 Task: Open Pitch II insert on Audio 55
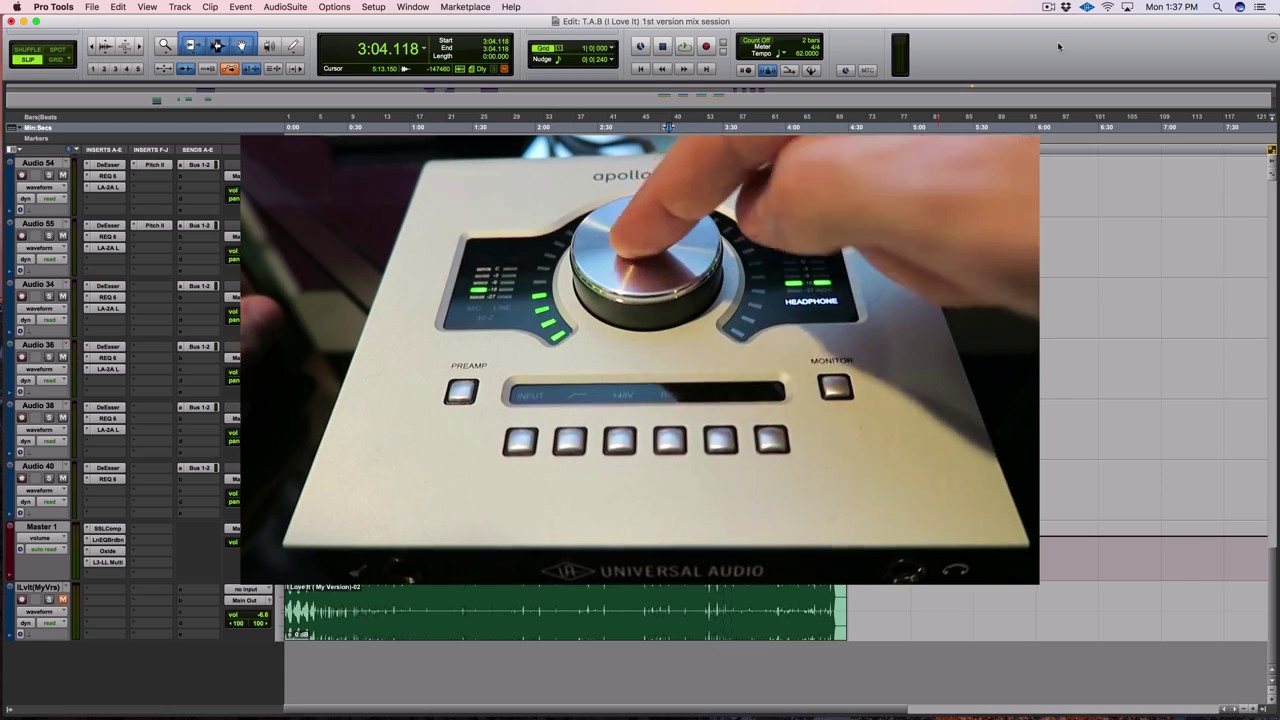click(x=152, y=225)
